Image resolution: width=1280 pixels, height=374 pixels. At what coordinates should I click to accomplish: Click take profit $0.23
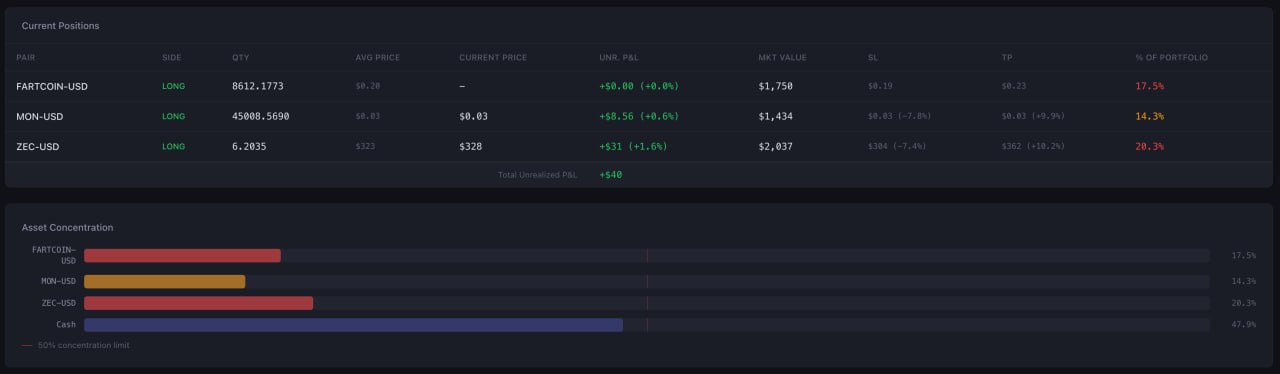[x=1013, y=87]
